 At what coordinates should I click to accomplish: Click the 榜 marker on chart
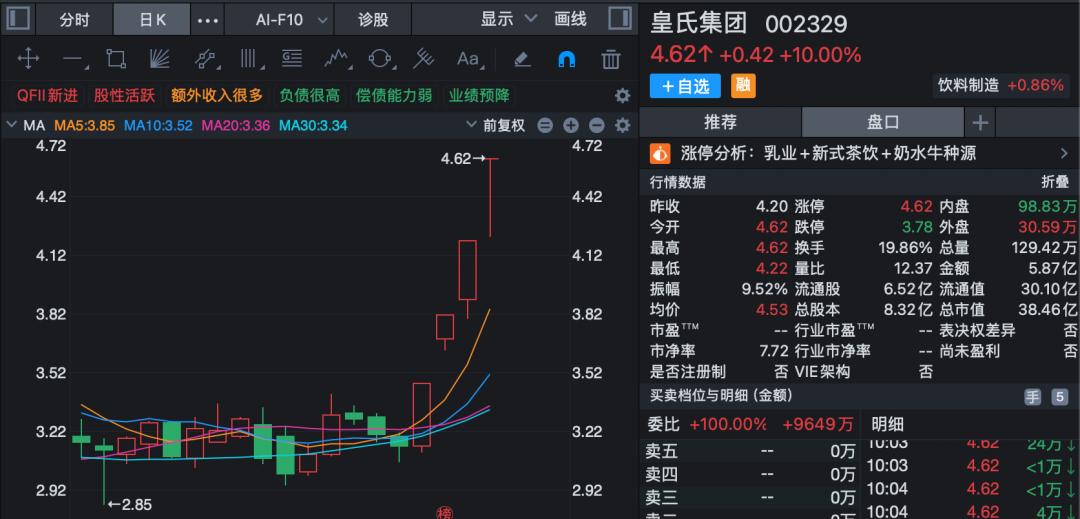(x=446, y=512)
